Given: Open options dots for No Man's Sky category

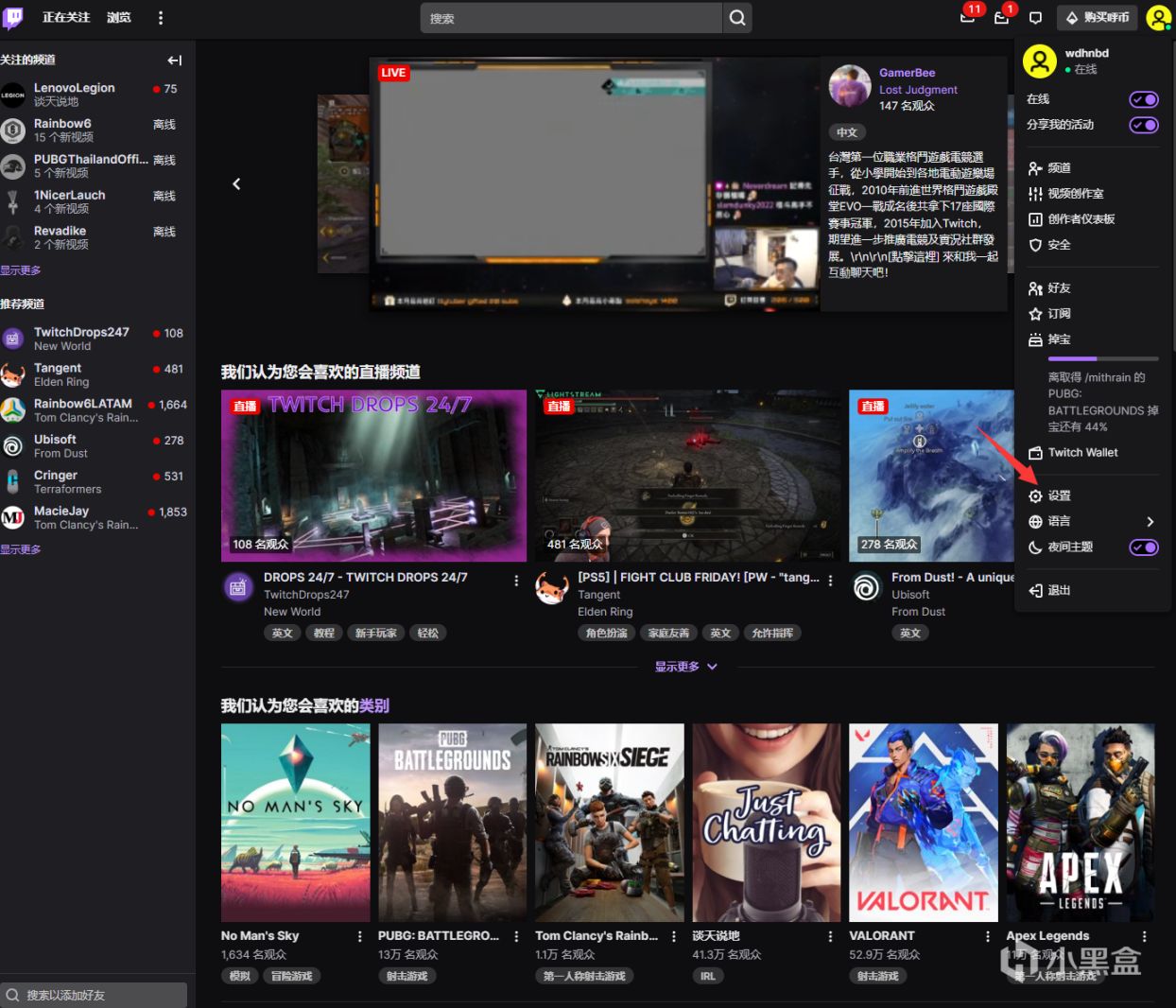Looking at the screenshot, I should point(359,936).
